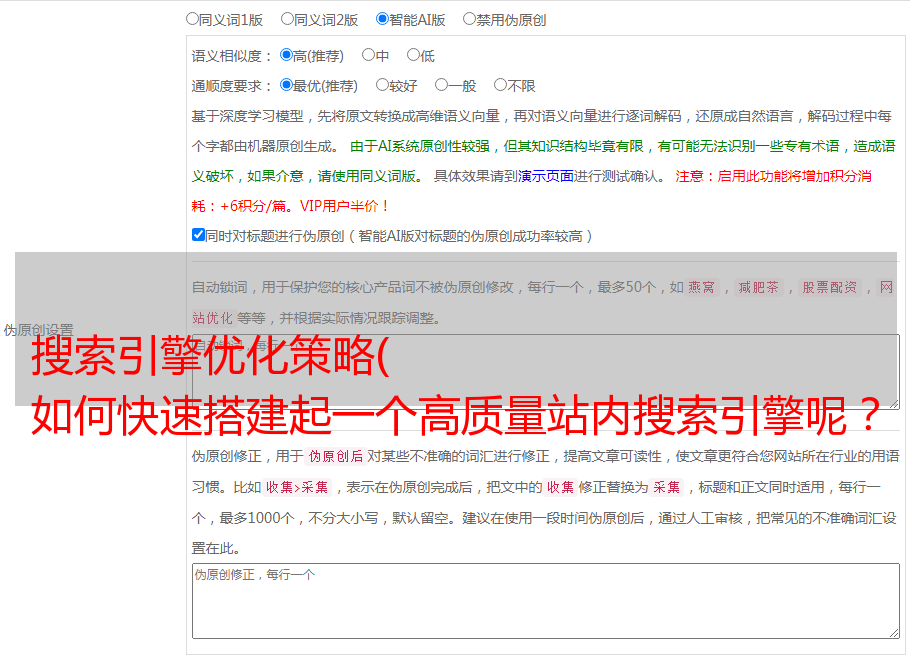
Task: Set 通顺度要求 to 一般
Action: click(x=442, y=85)
